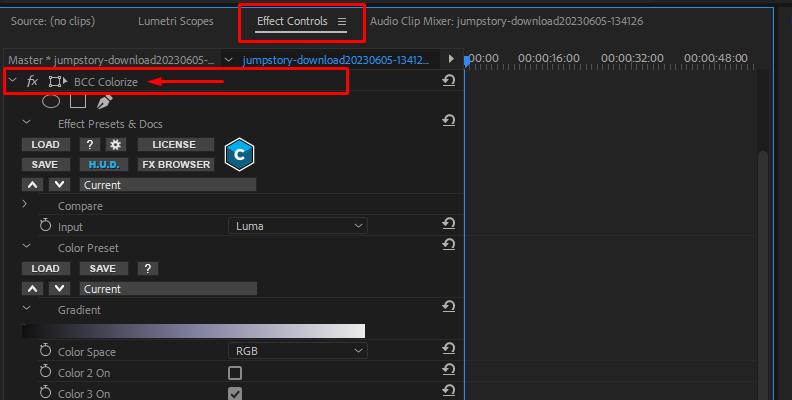This screenshot has width=792, height=400.
Task: Toggle the fx switch for BCC Colorize
Action: pos(32,81)
